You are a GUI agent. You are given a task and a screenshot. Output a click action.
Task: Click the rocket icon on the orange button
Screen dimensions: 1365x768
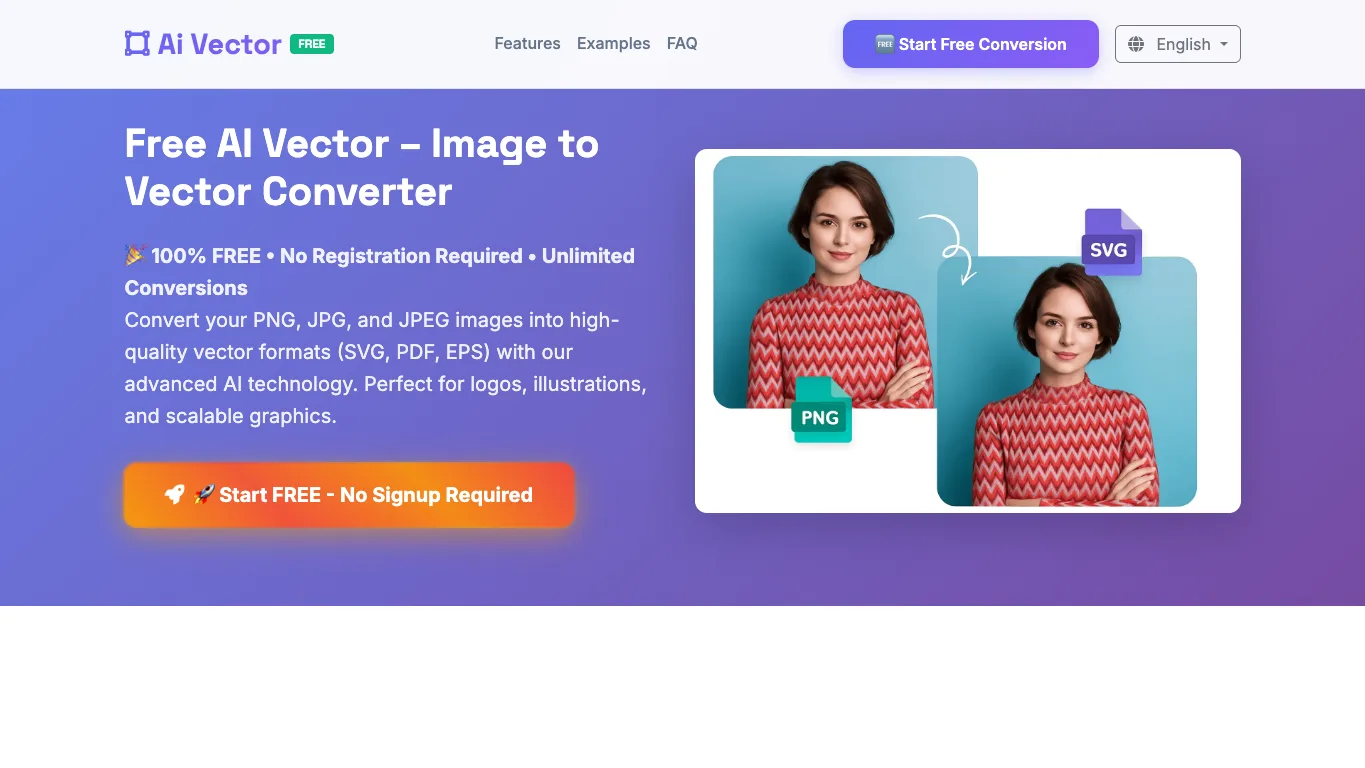(x=175, y=495)
